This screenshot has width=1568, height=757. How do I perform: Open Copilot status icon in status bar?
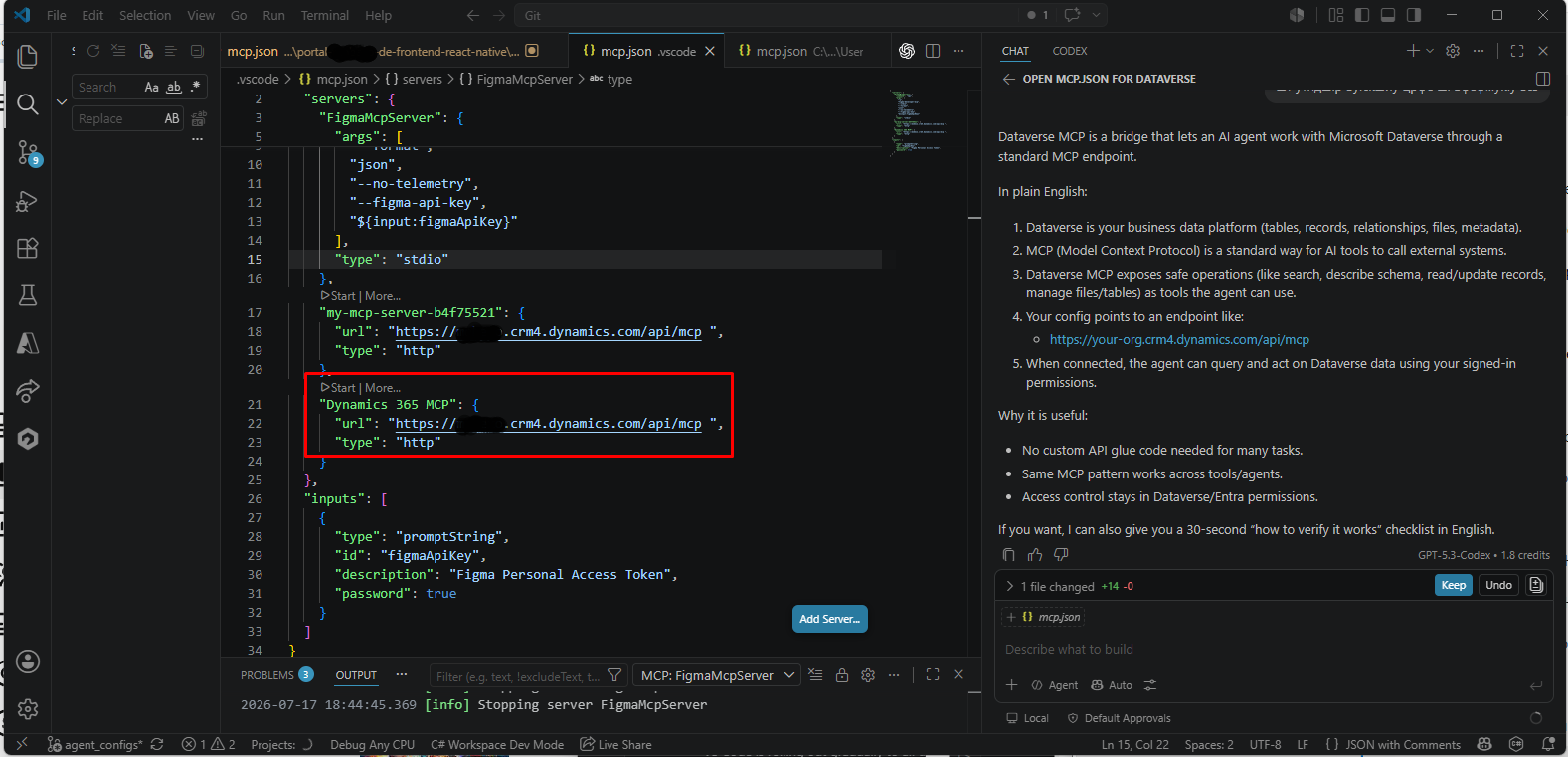click(1484, 744)
